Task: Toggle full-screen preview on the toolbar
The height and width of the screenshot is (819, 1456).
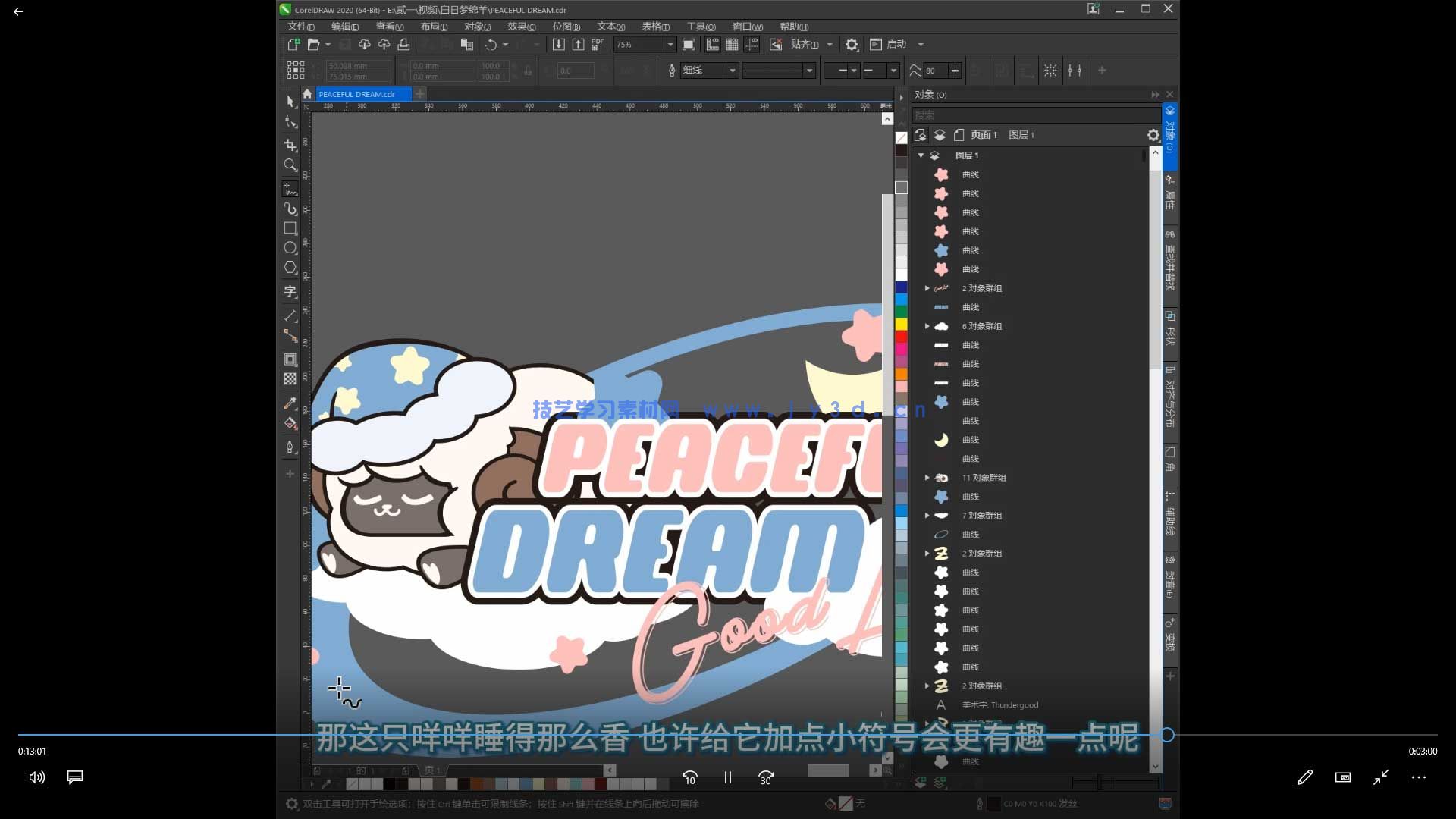Action: [688, 45]
